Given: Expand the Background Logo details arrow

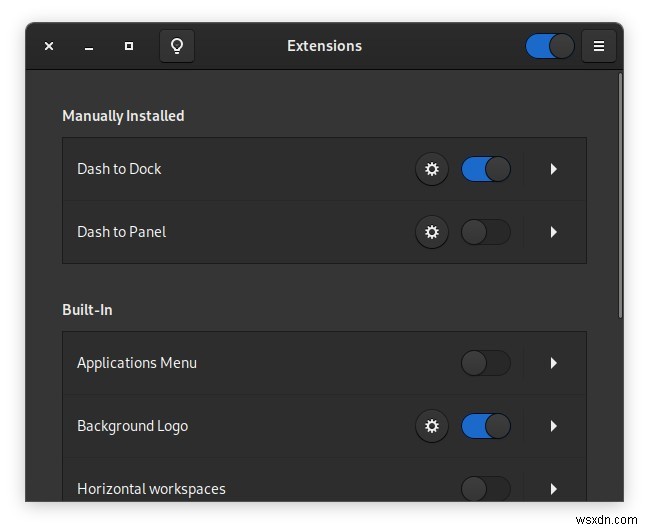Looking at the screenshot, I should [x=553, y=426].
